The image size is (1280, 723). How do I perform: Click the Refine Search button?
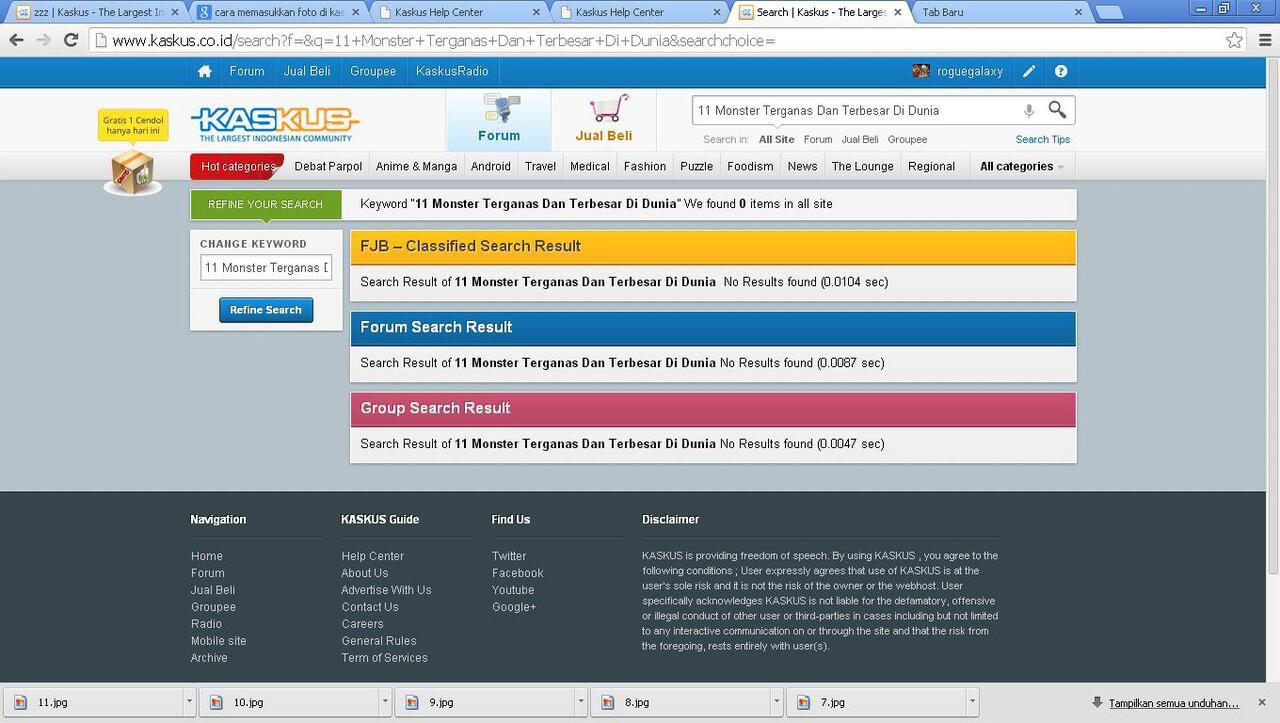266,310
